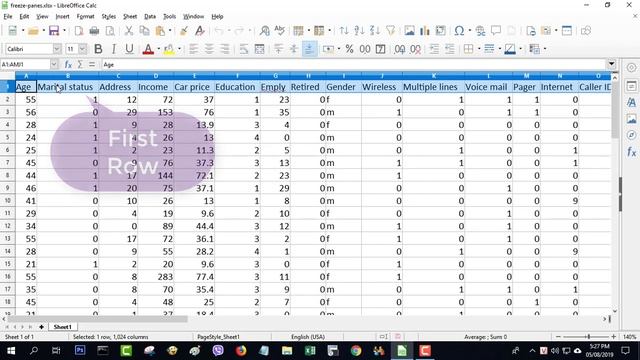Click the Delete Decimal Place icon

pyautogui.click(x=416, y=49)
